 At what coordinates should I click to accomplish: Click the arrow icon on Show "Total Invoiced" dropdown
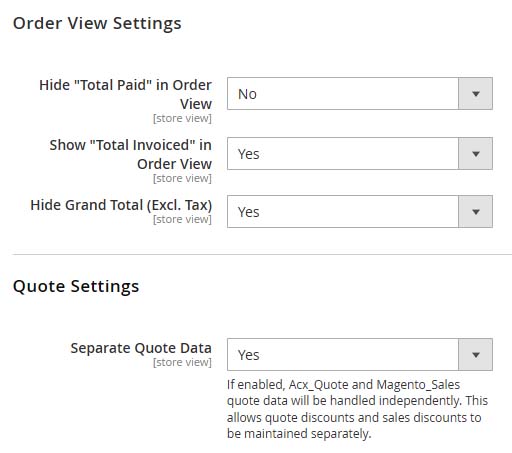[476, 154]
